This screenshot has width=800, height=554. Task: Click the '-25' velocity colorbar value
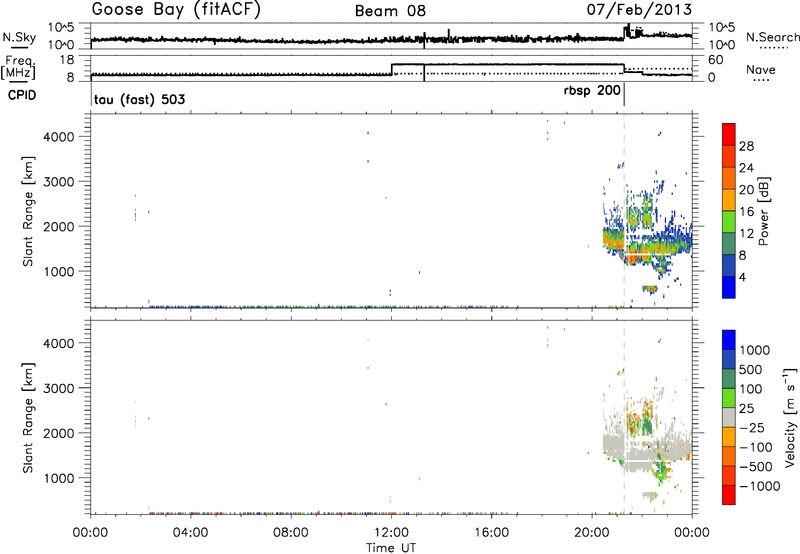click(x=752, y=427)
